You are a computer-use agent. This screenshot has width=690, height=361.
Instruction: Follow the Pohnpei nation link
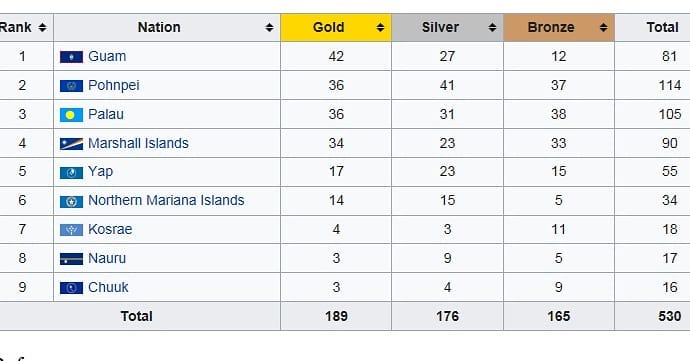pos(114,85)
